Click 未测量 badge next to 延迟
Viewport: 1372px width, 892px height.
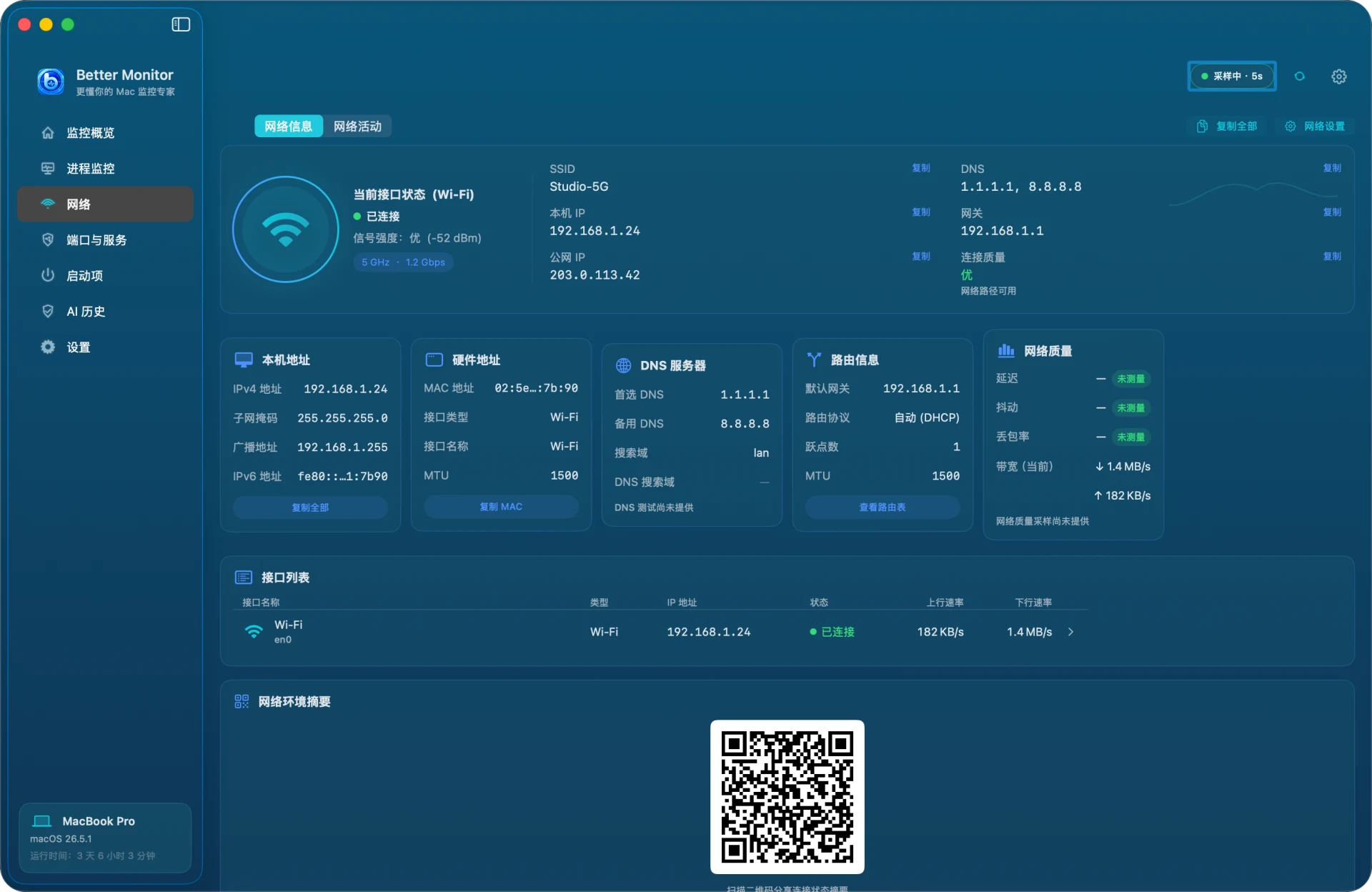(1131, 379)
